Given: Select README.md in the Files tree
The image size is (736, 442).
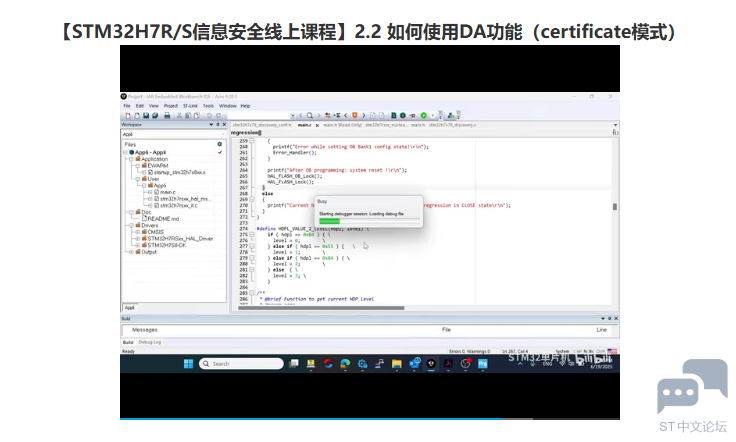Looking at the screenshot, I should (x=161, y=219).
